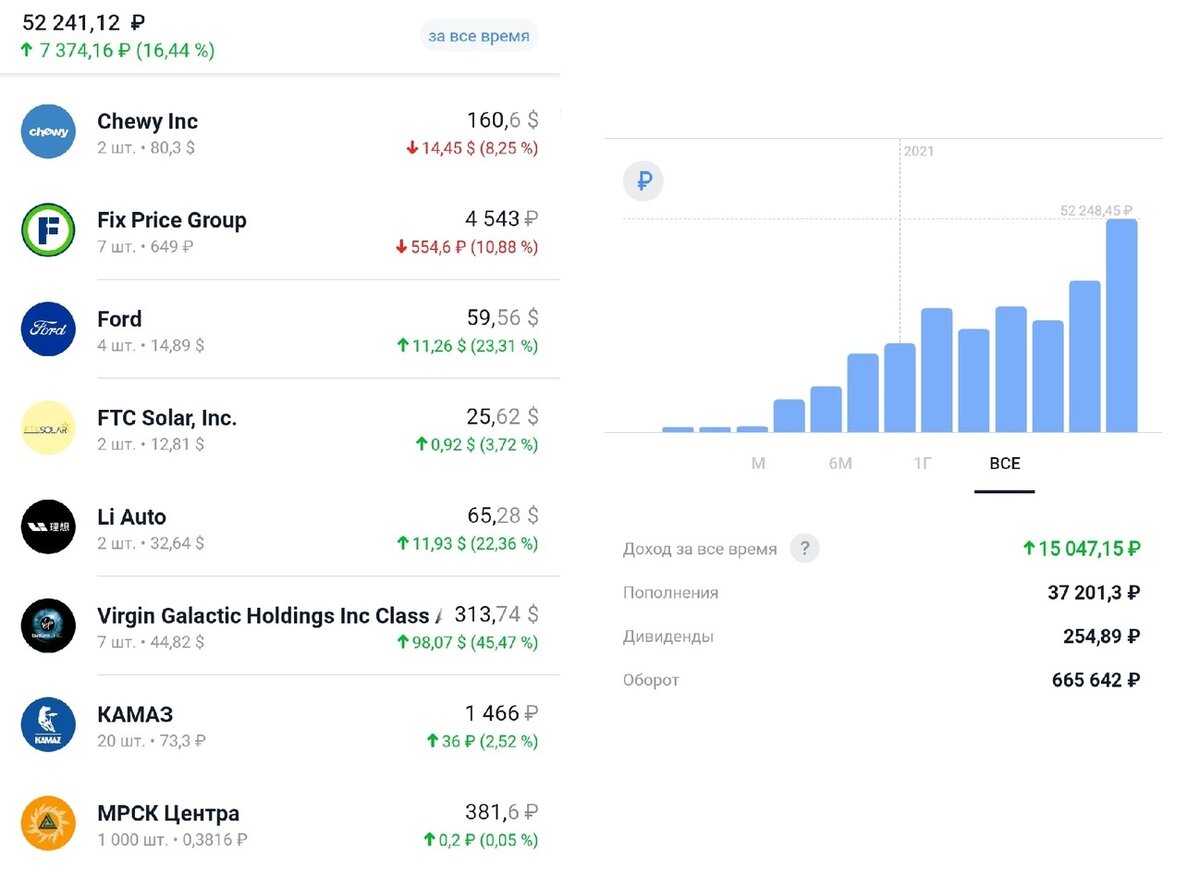
Task: Tap МРСК Центра value 381,6 ₽
Action: (x=503, y=812)
